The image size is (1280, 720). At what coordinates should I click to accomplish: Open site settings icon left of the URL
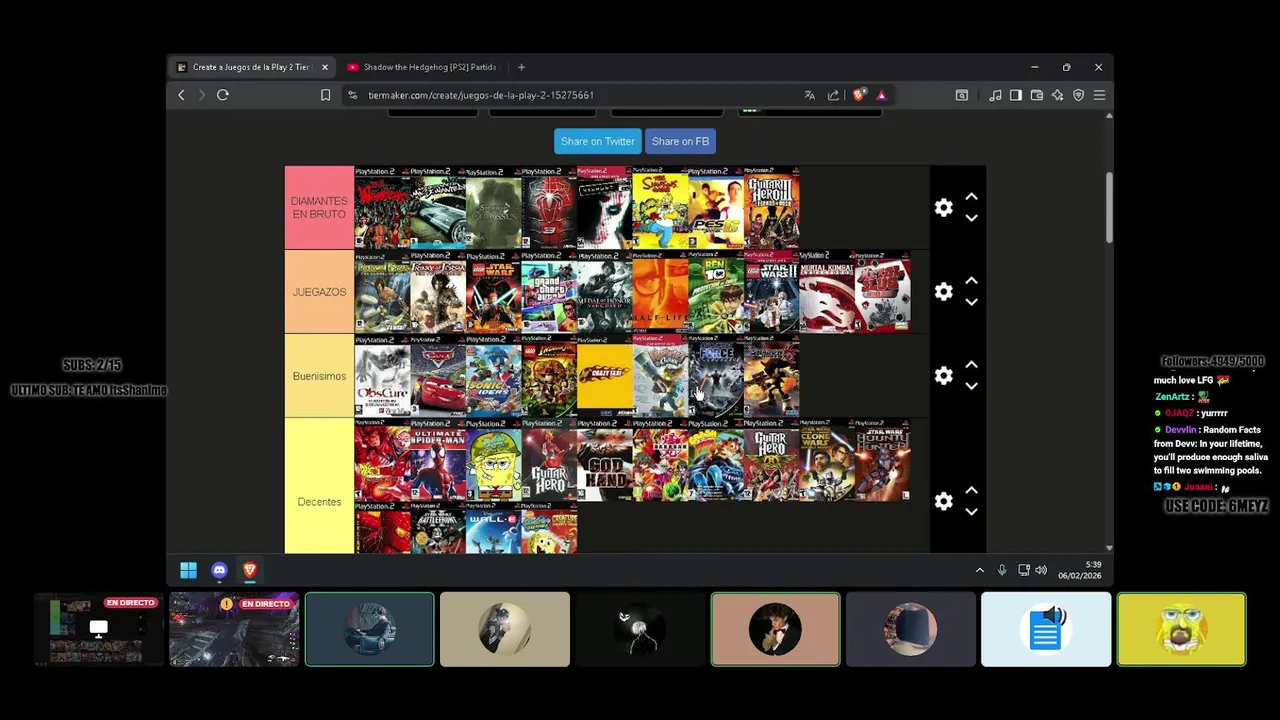click(x=352, y=95)
